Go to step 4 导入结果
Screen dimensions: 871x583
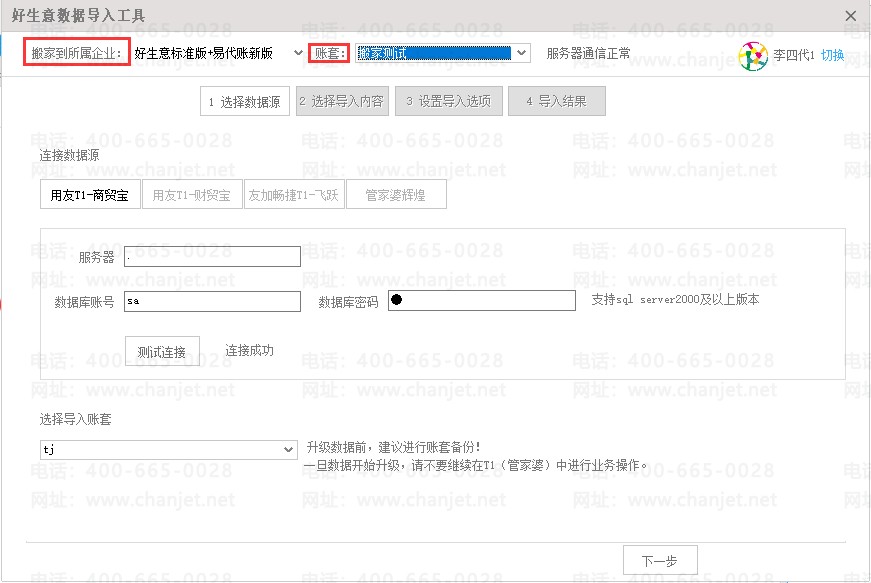tap(557, 101)
